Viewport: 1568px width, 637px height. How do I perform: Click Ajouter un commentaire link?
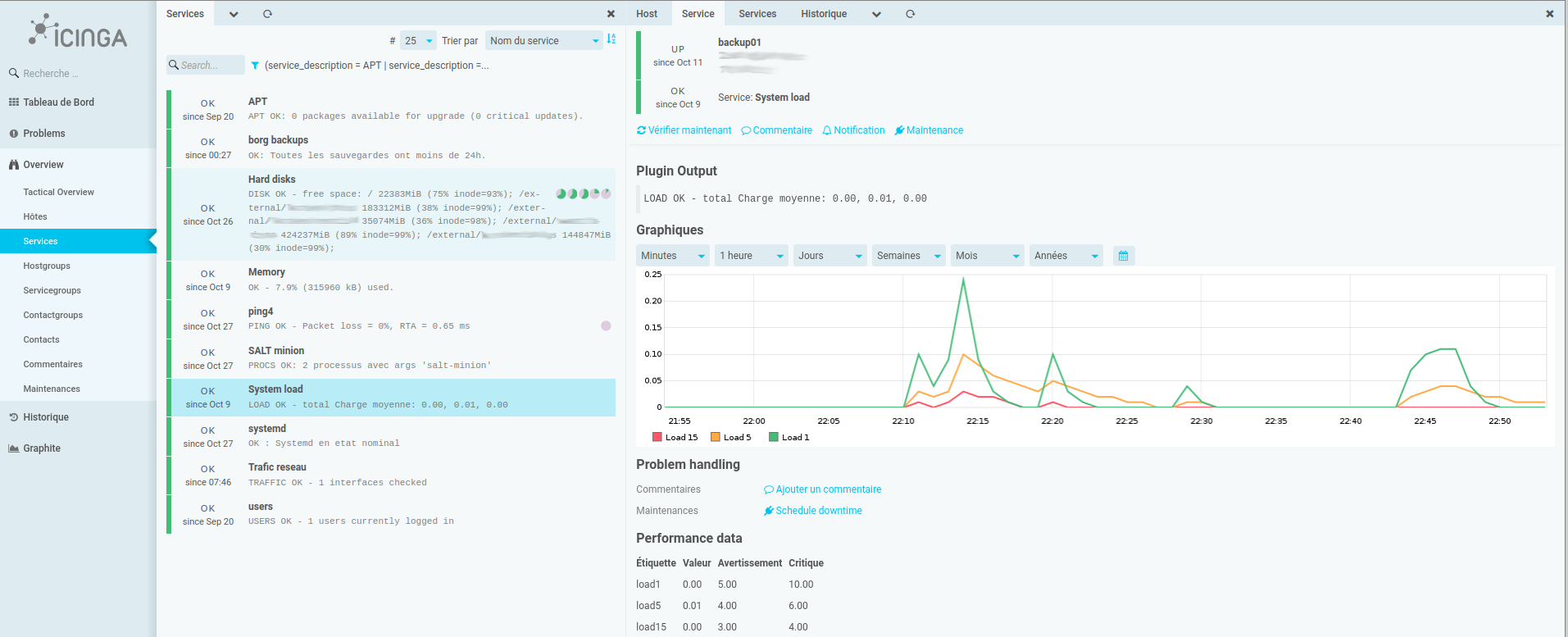(x=822, y=489)
